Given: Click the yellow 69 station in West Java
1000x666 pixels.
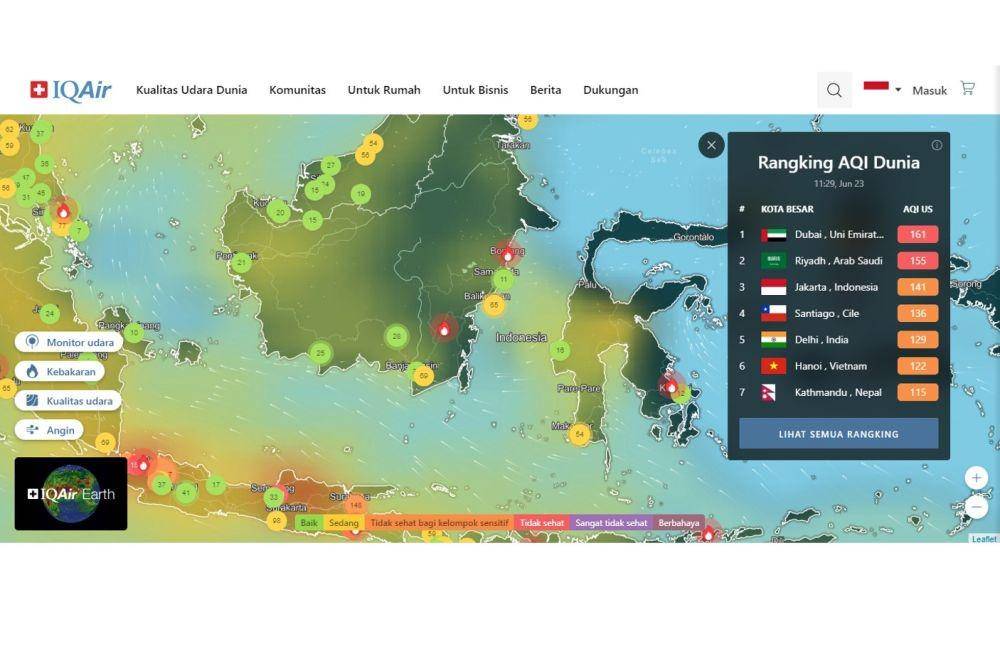Looking at the screenshot, I should 105,442.
